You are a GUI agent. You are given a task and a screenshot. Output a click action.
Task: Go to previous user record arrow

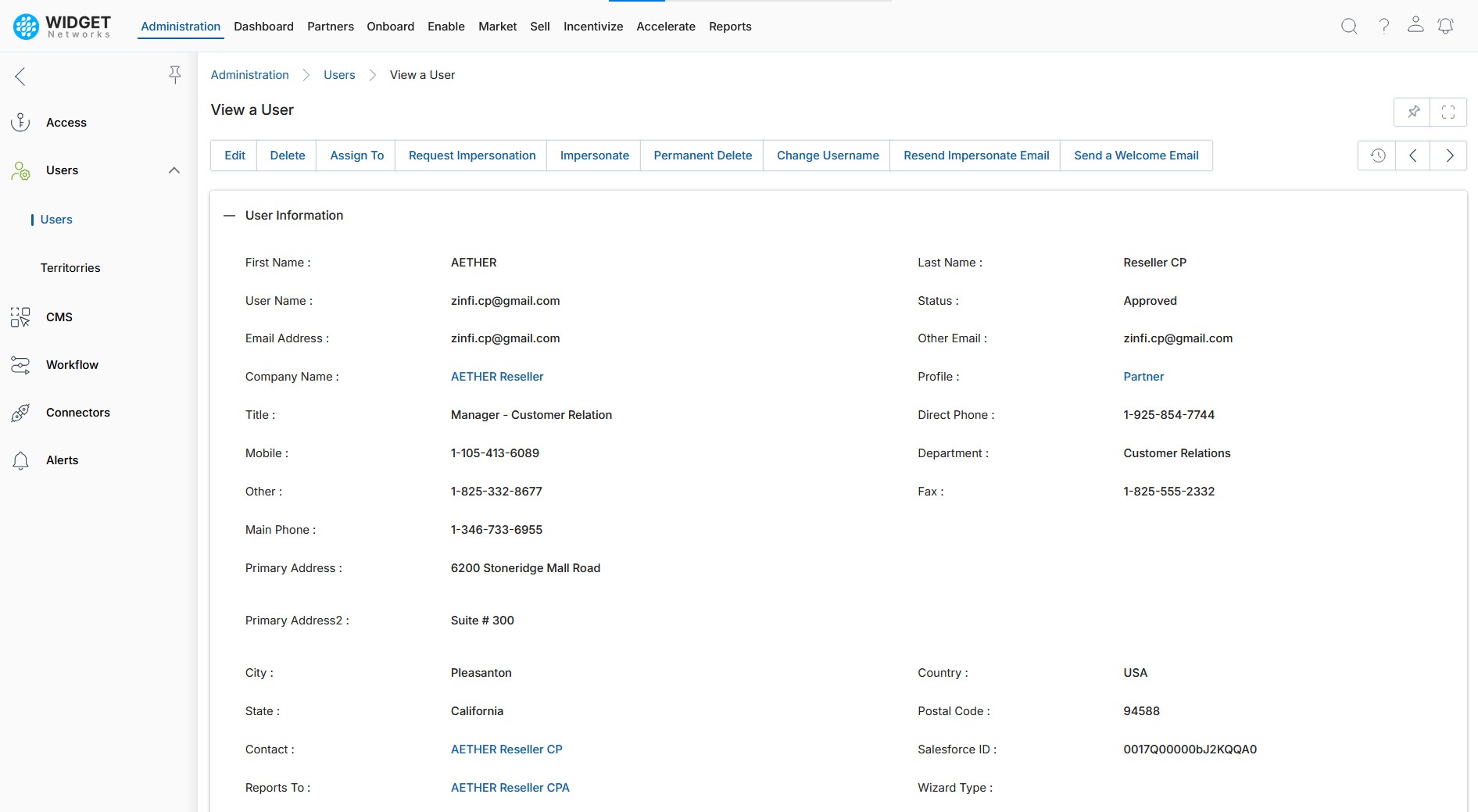[1412, 156]
